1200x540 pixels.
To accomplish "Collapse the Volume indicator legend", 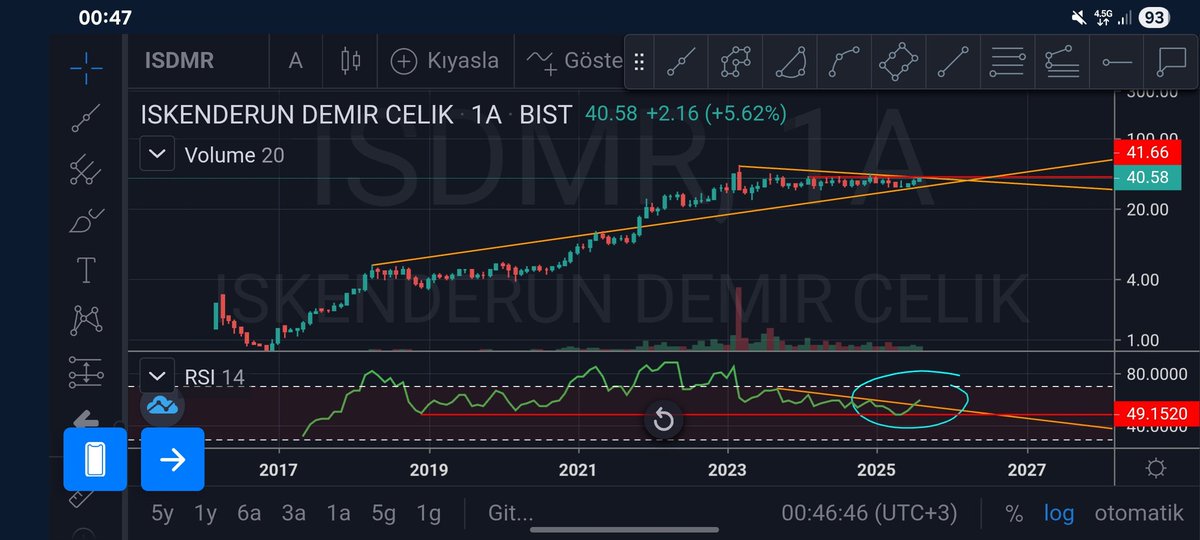I will point(157,155).
